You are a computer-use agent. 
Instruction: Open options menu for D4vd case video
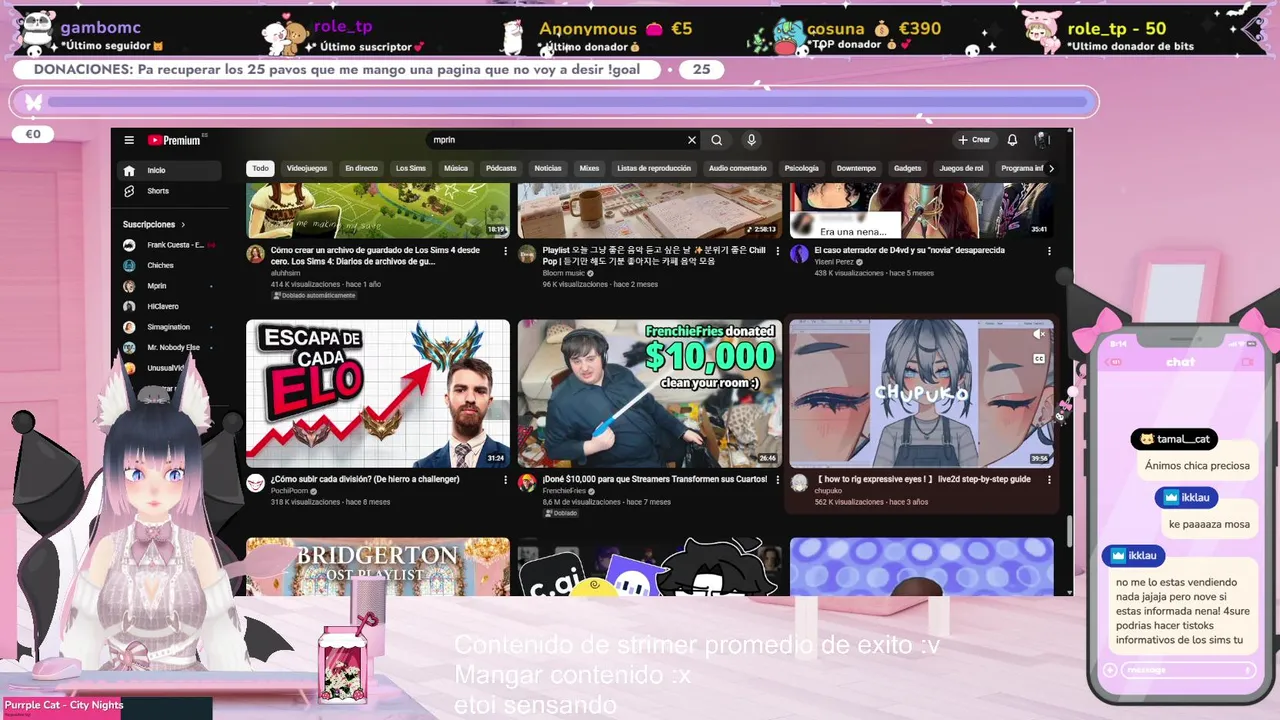tap(1049, 251)
